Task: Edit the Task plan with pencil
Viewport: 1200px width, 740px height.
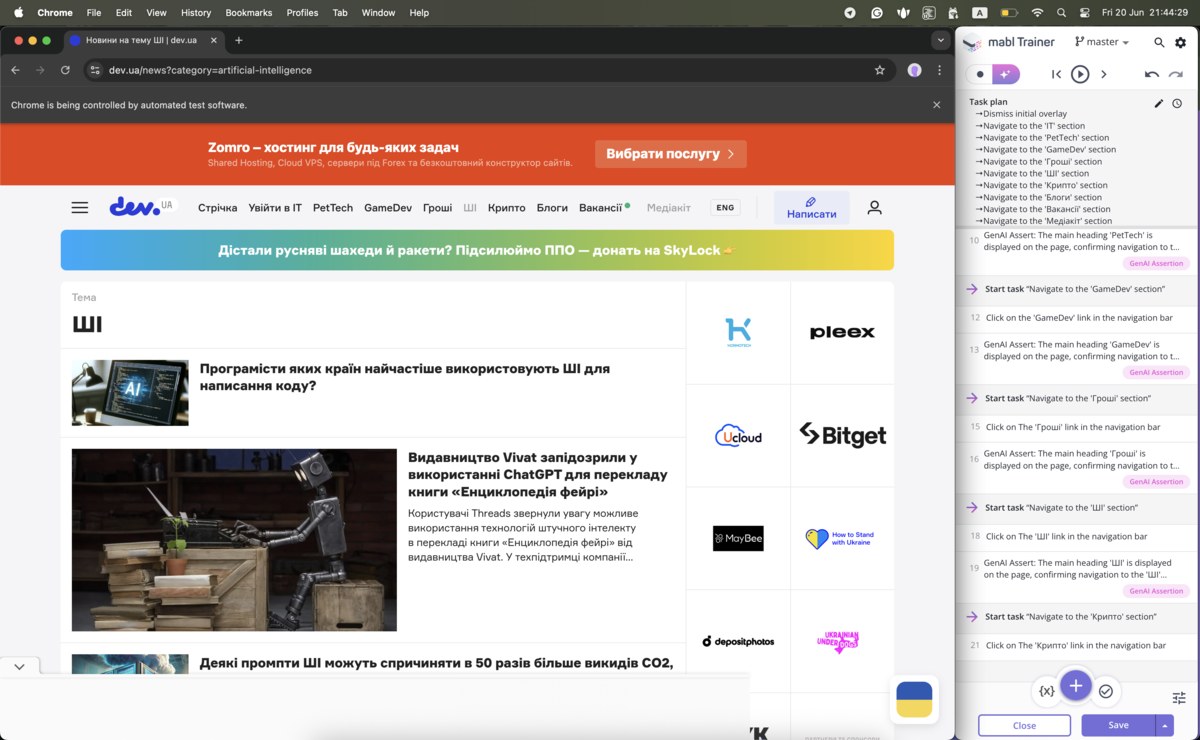Action: 1159,103
